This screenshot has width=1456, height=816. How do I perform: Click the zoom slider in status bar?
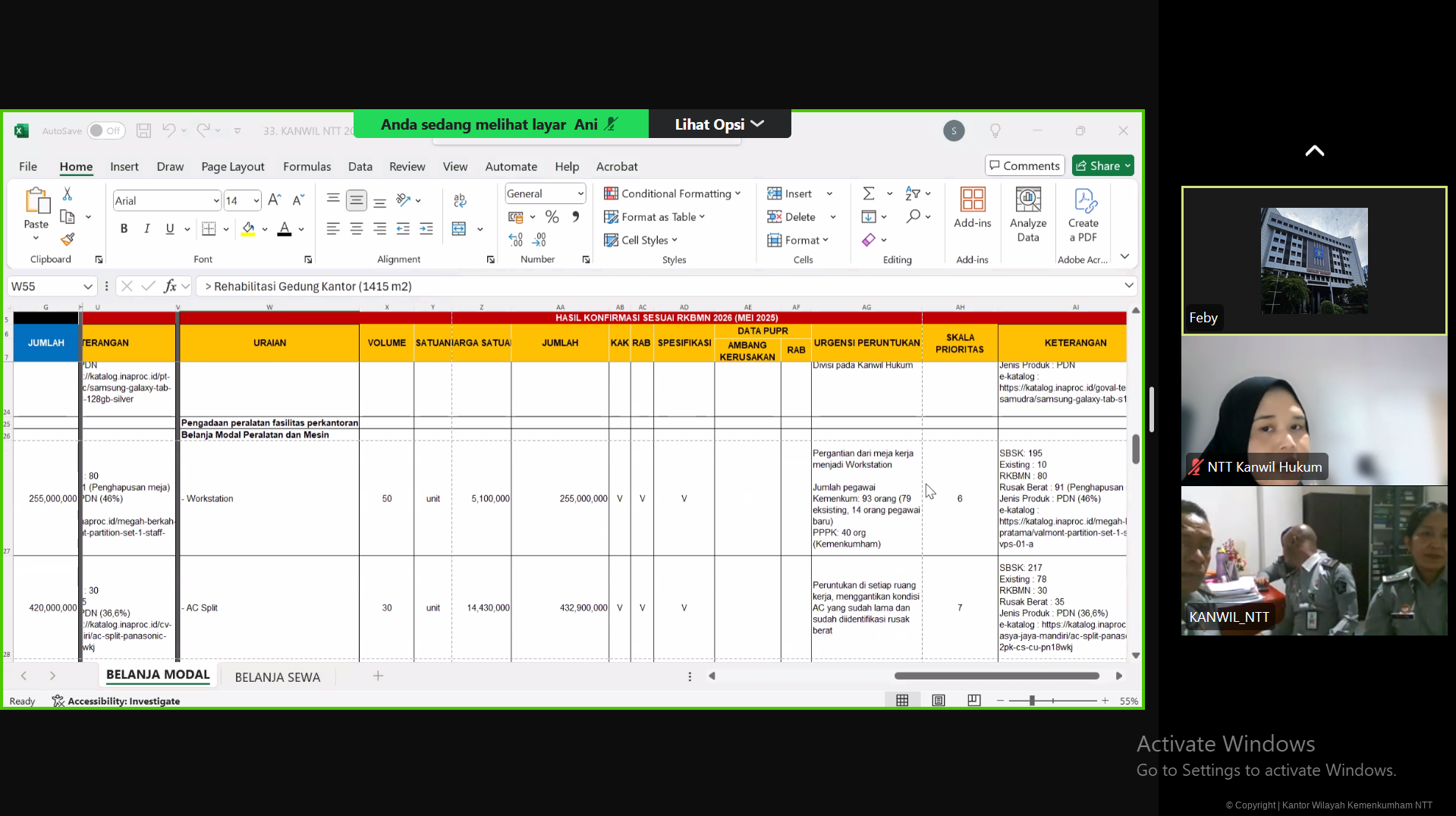1032,701
